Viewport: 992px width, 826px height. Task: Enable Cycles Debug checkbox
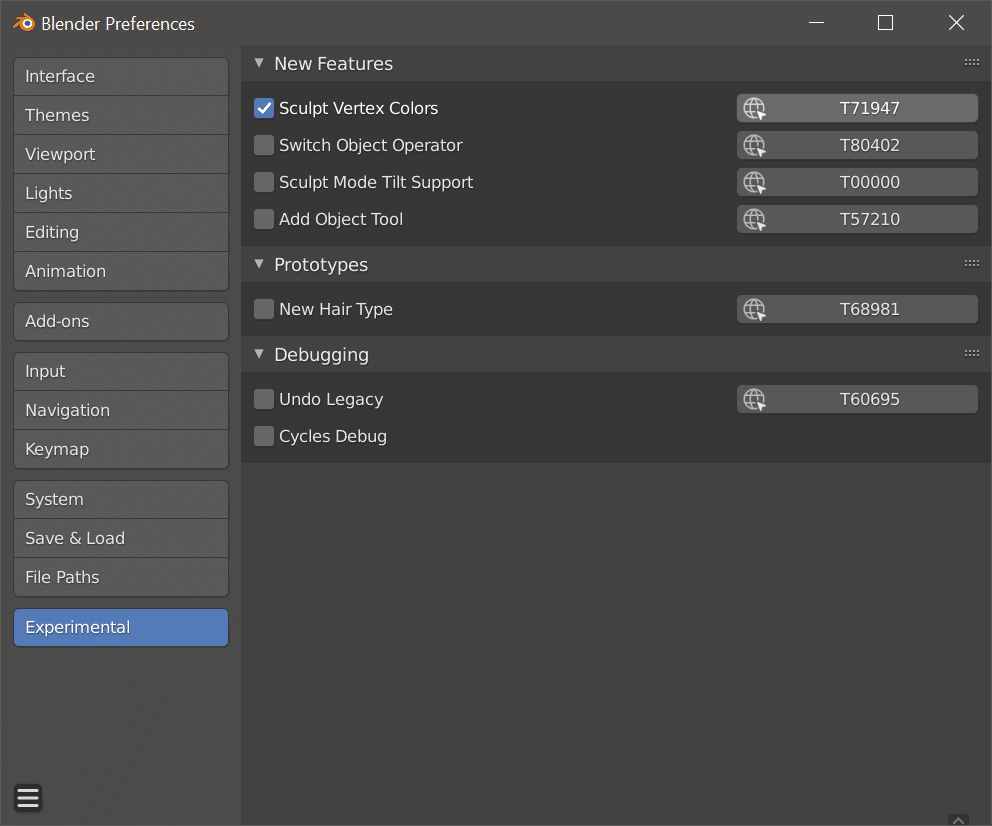click(264, 436)
